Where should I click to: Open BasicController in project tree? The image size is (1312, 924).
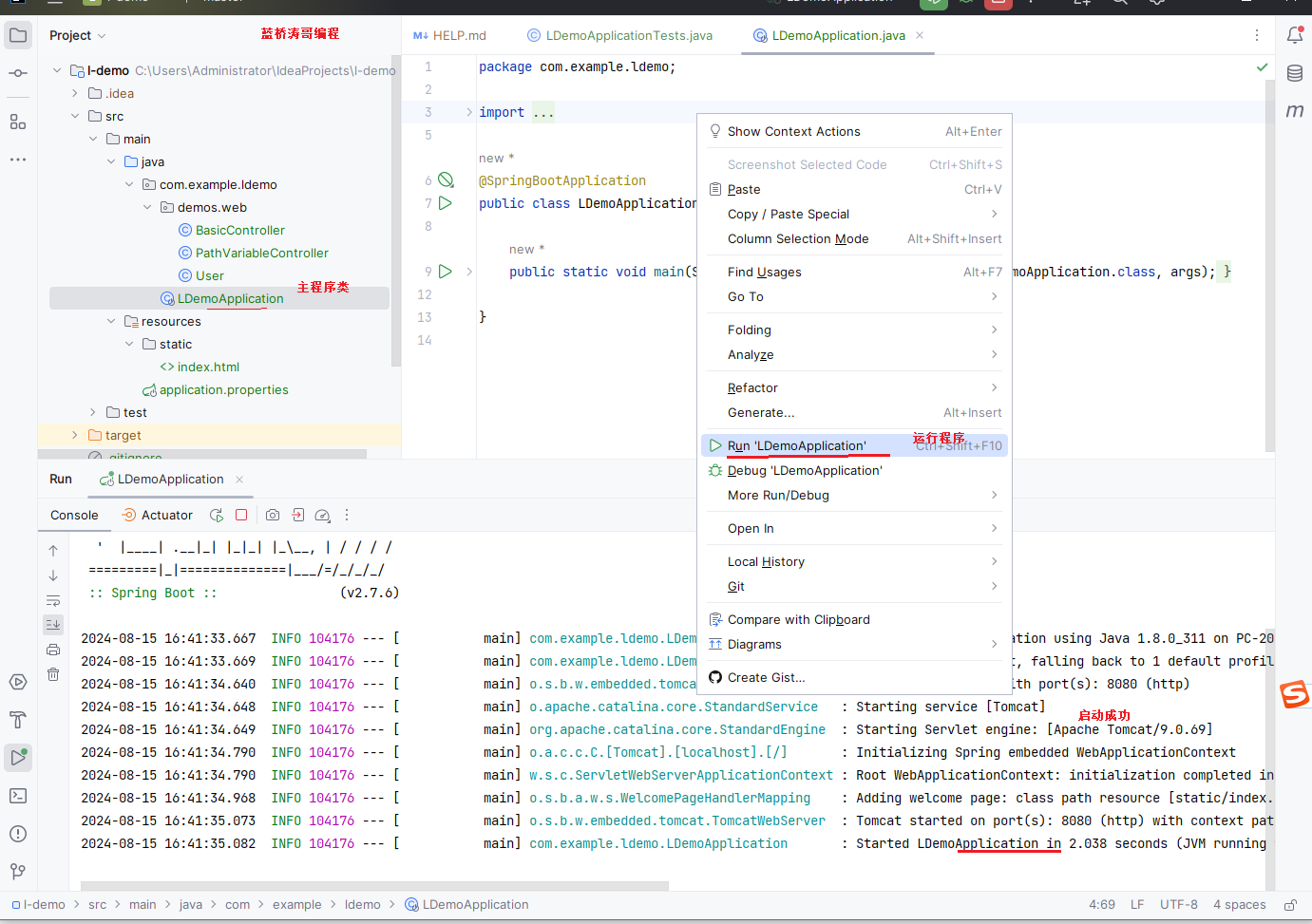coord(232,230)
